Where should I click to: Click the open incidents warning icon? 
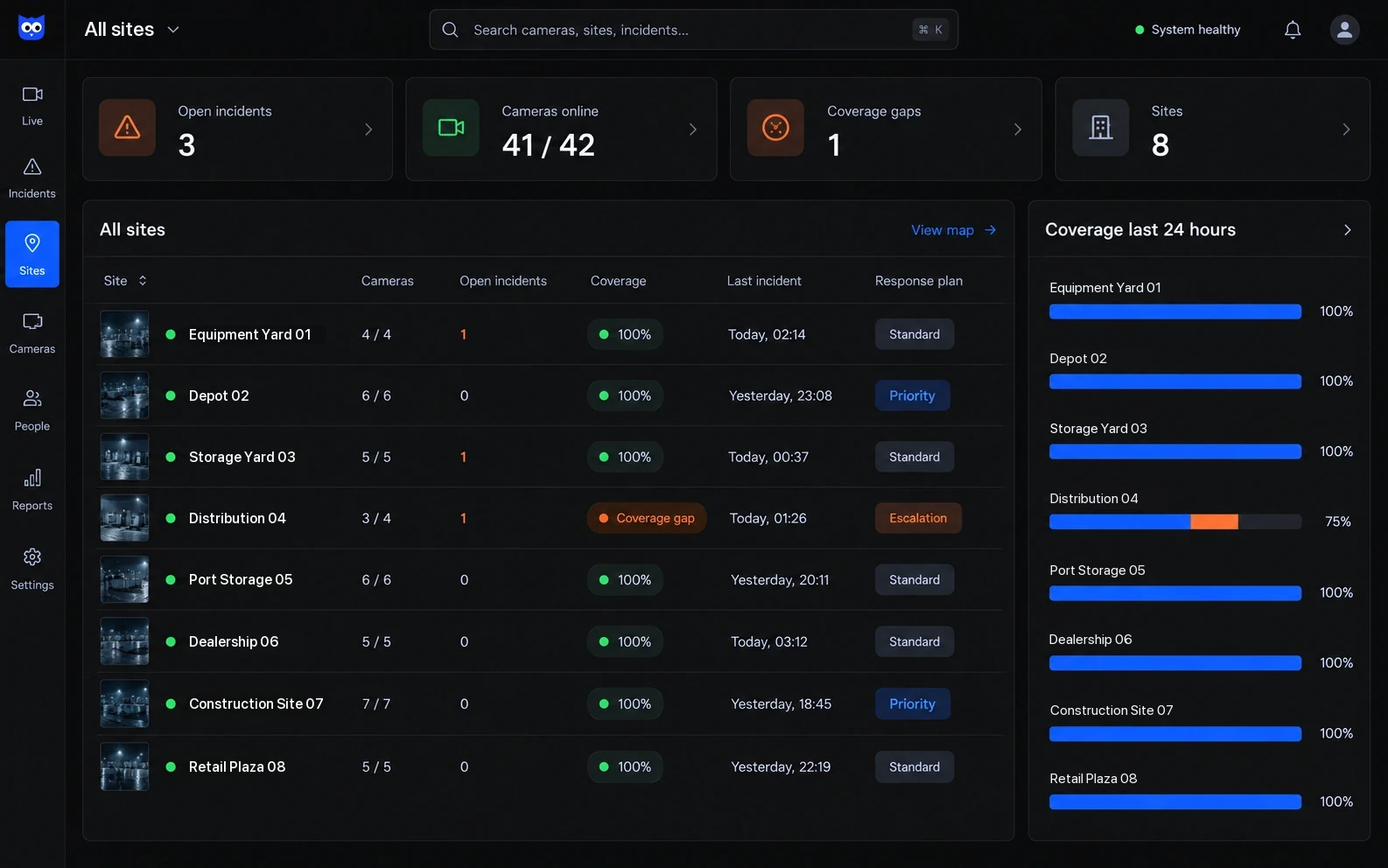point(127,128)
